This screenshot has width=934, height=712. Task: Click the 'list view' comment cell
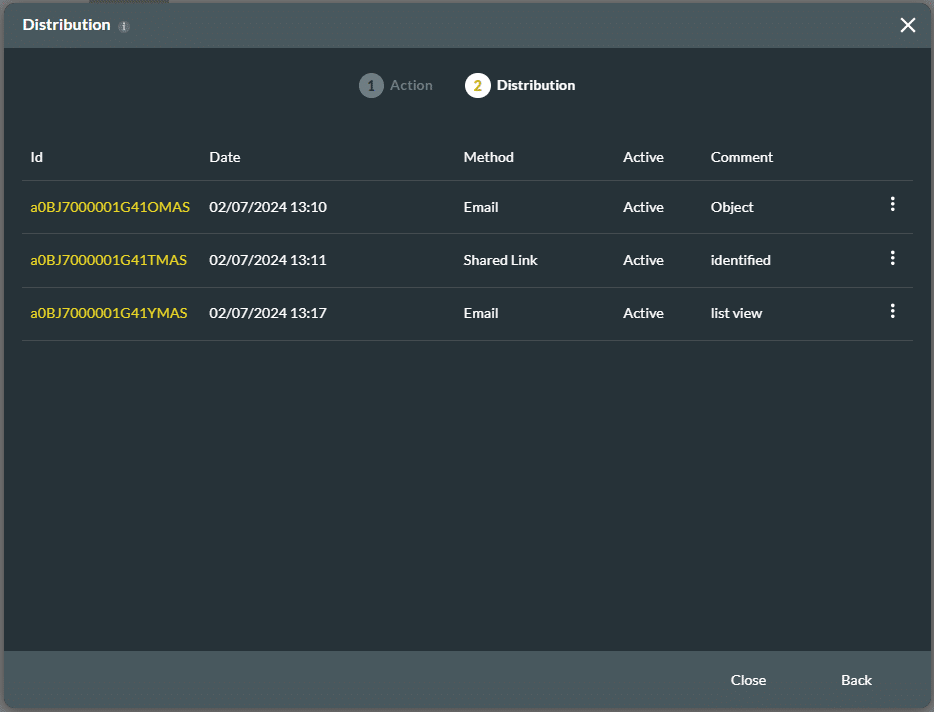[x=736, y=313]
